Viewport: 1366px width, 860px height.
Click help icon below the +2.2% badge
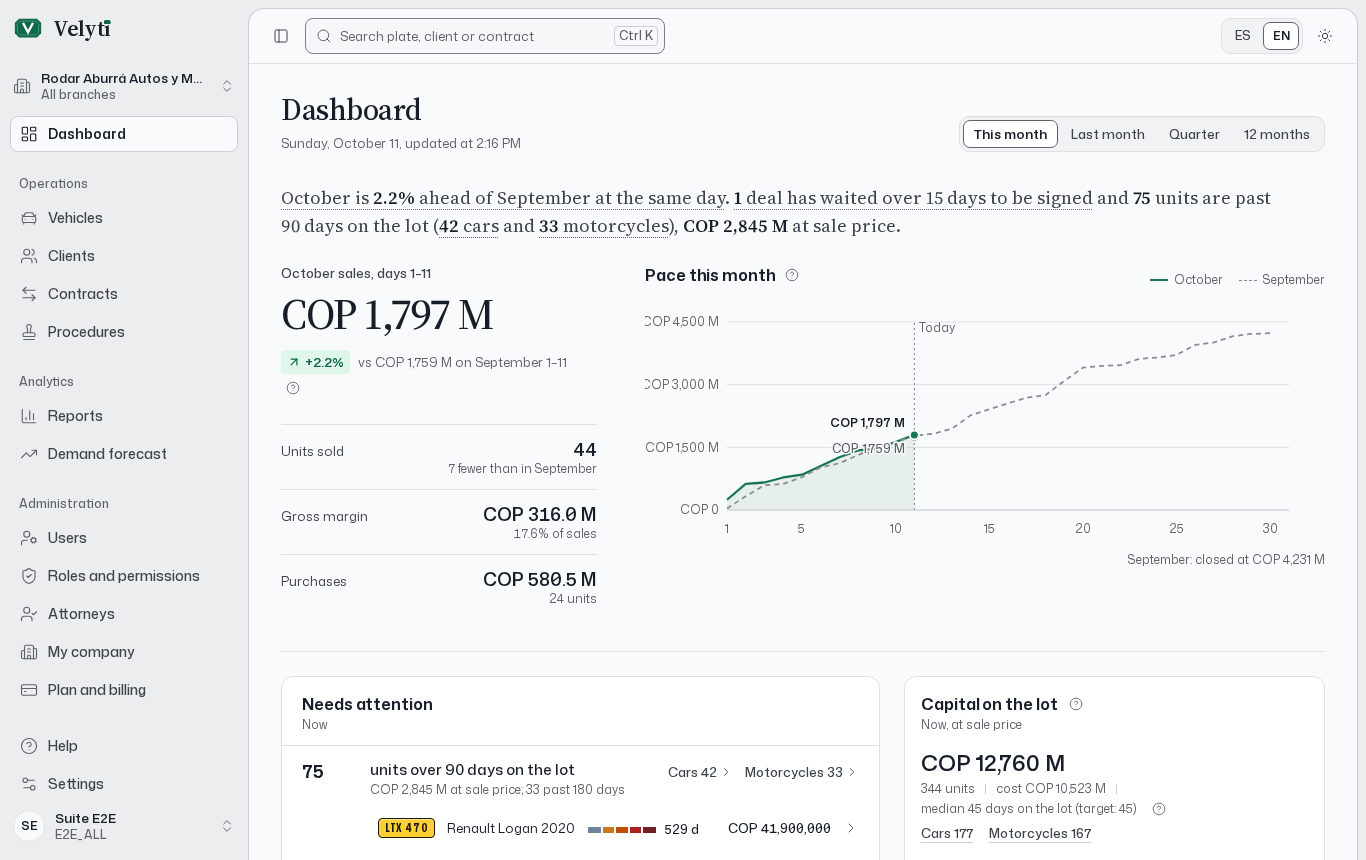tap(293, 388)
